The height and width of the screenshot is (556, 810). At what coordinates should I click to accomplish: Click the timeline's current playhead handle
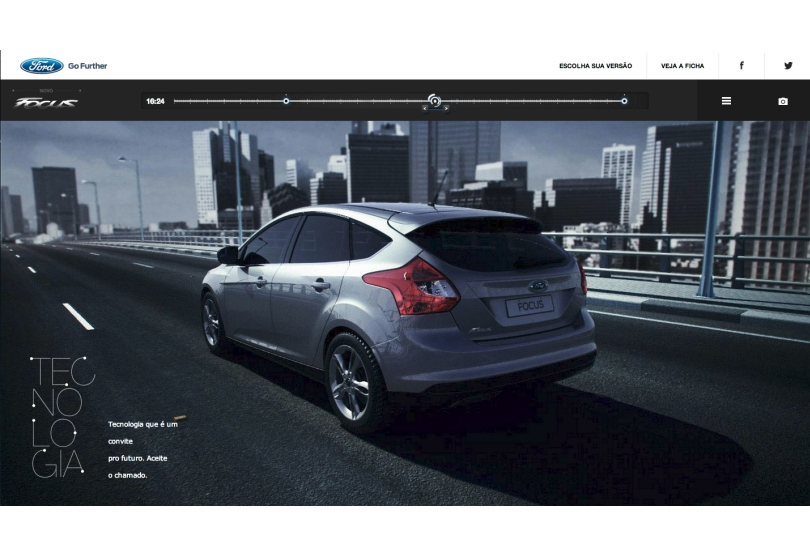(434, 100)
